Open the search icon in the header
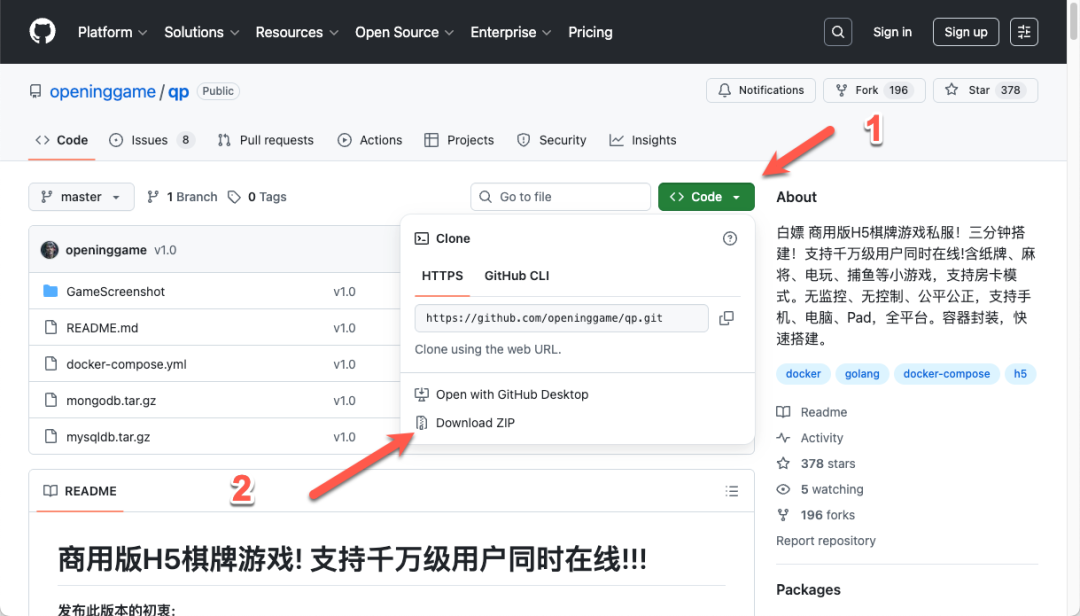 (x=838, y=31)
